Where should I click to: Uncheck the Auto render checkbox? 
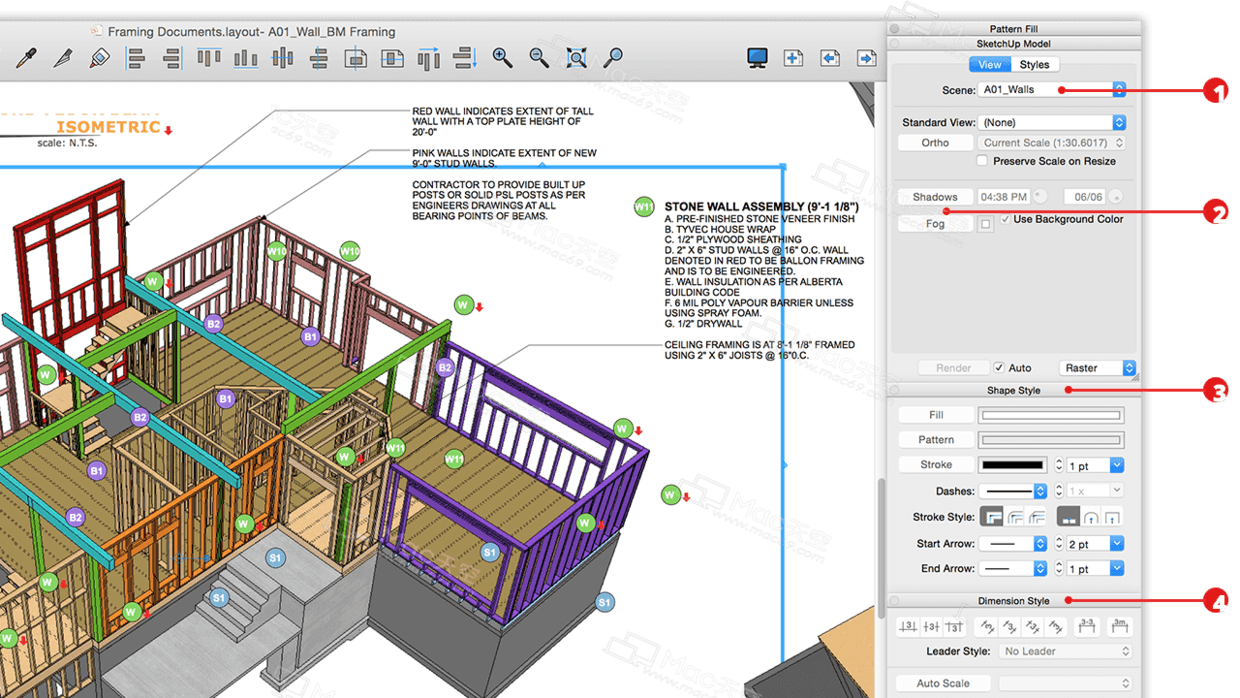click(999, 368)
